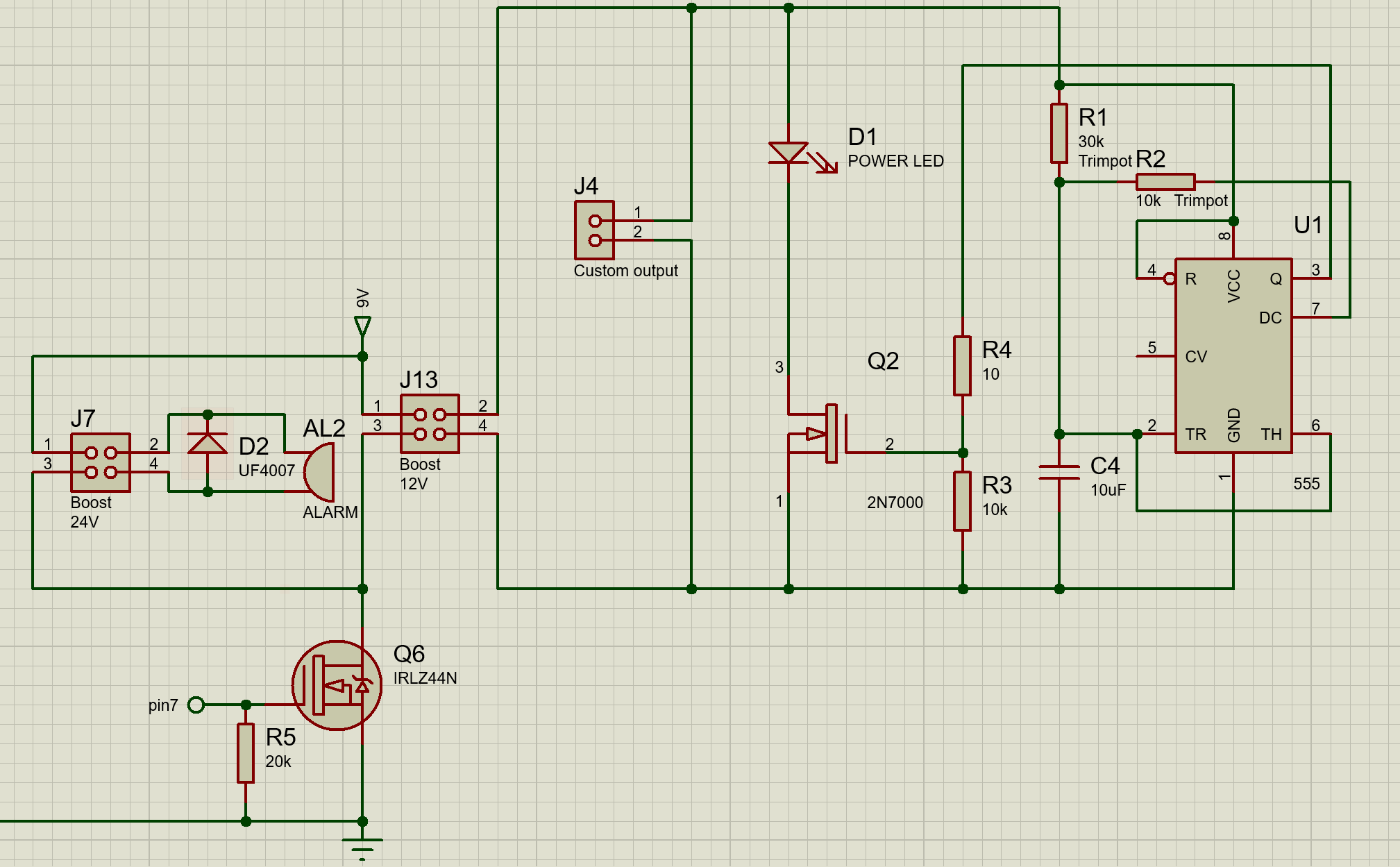
Task: Select the AL2 ALARM buzzer symbol
Action: point(319,472)
